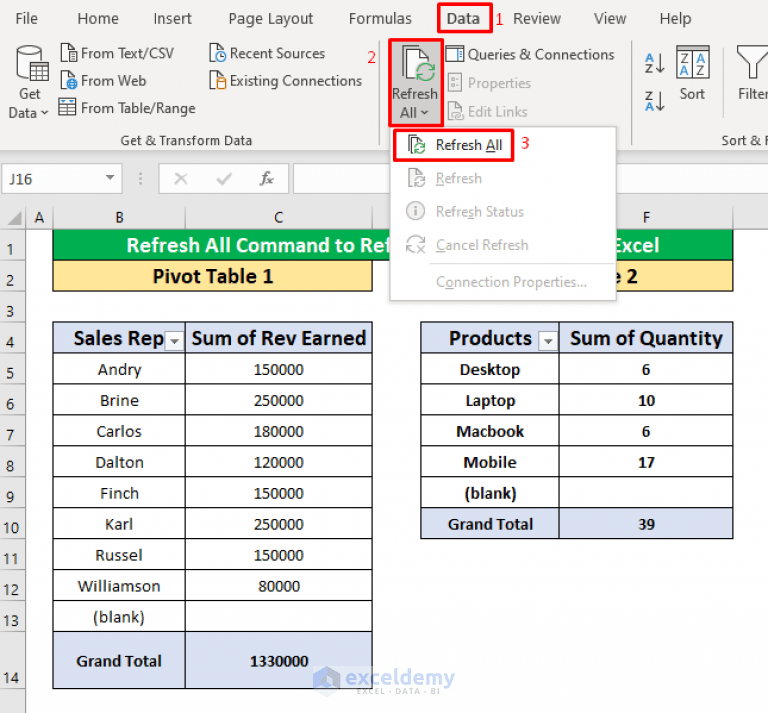768x713 pixels.
Task: Select the Macbook product cell
Action: 490,431
